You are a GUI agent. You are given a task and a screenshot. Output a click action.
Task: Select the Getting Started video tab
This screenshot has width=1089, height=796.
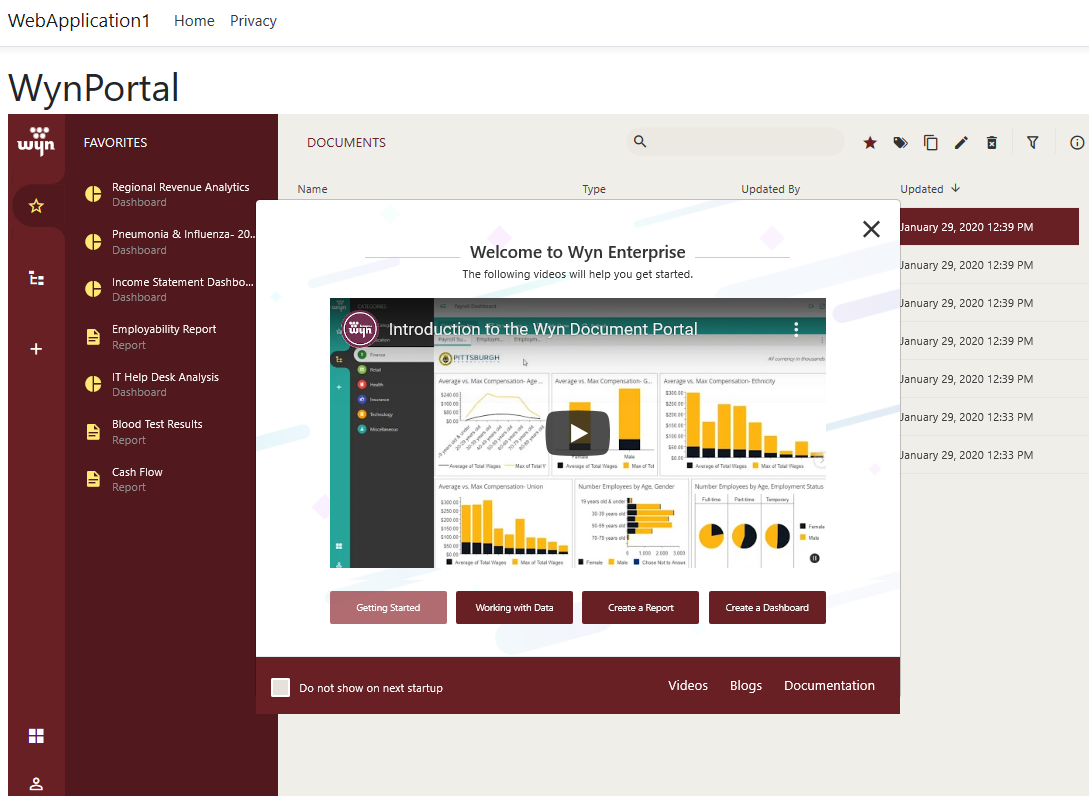[x=388, y=607]
